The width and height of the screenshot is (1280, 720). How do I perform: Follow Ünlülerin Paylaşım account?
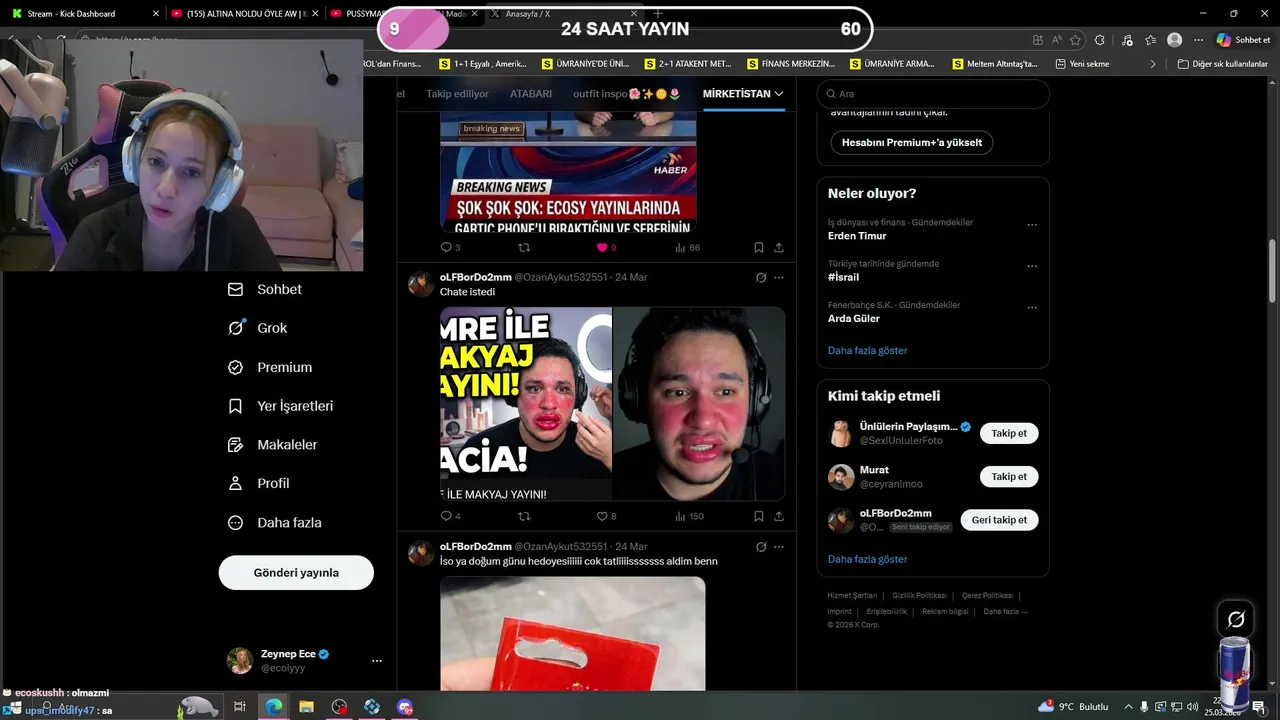1009,433
